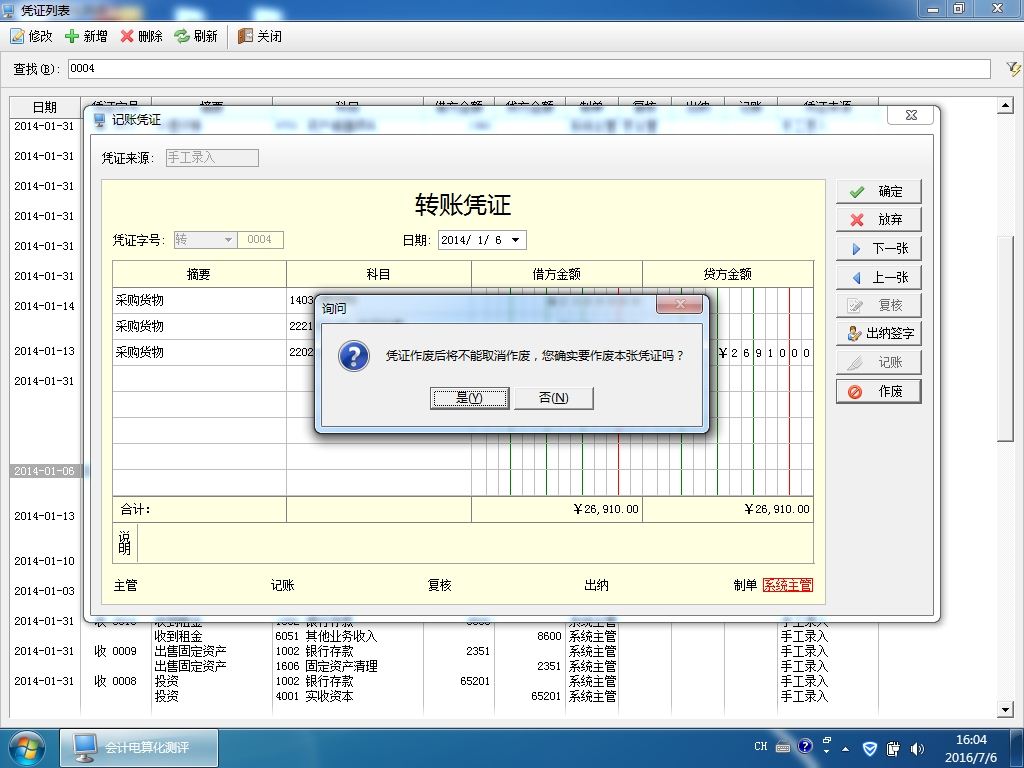Click the 说明 notes text area
The height and width of the screenshot is (768, 1024).
pos(475,543)
